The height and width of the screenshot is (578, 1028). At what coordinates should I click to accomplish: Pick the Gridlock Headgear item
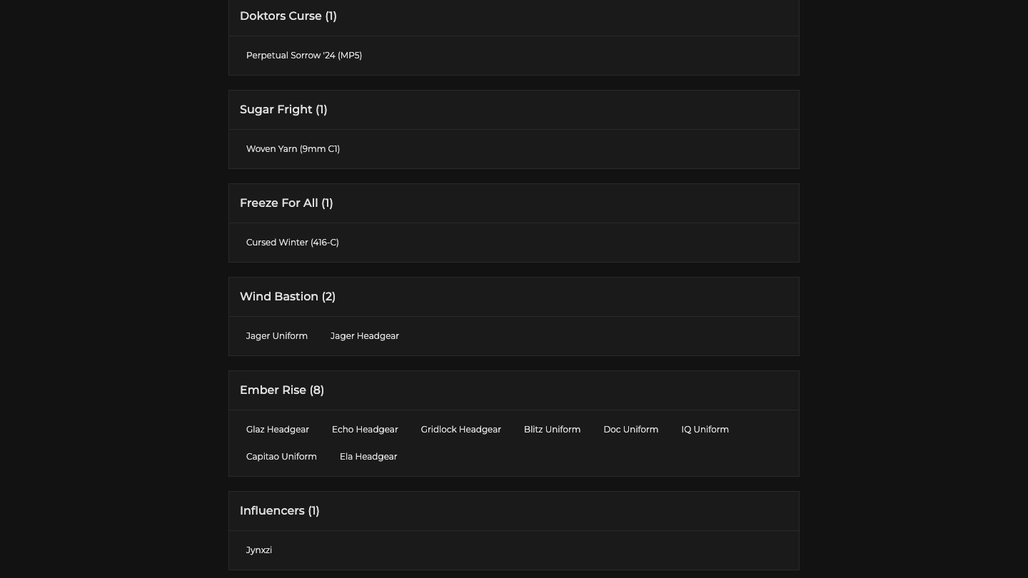click(x=460, y=429)
